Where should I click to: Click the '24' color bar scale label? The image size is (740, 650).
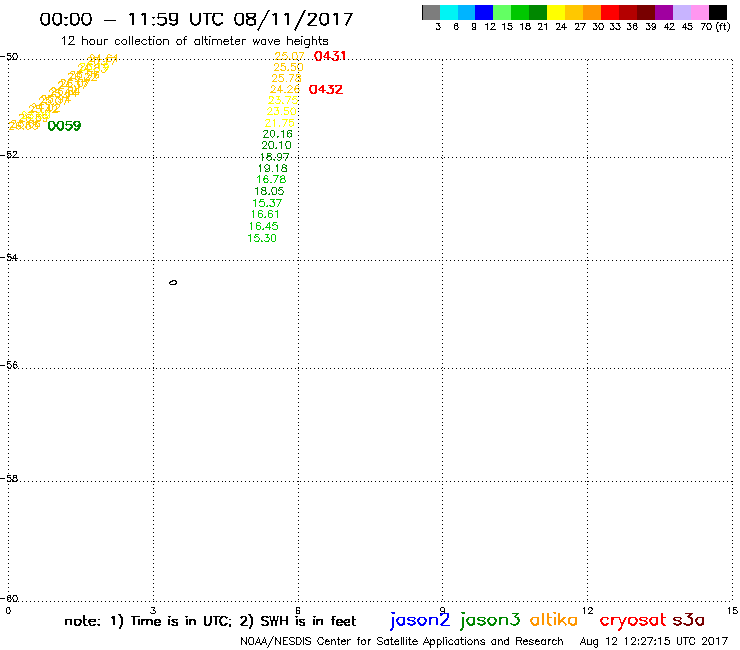click(561, 27)
